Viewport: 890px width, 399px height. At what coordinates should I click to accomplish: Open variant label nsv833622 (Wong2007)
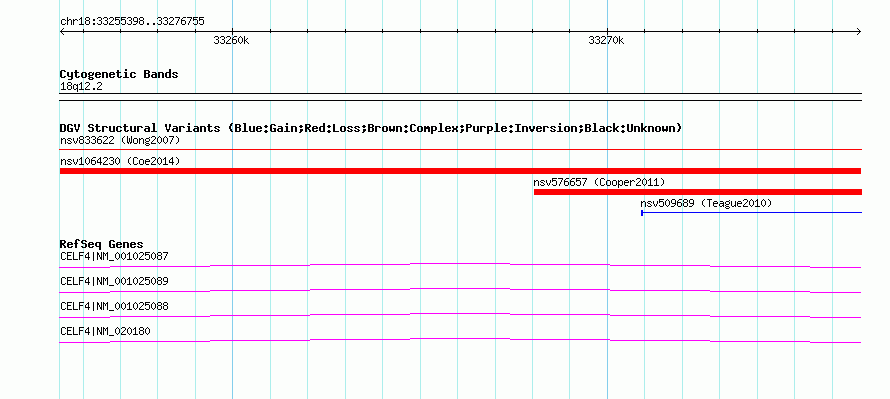(x=120, y=140)
